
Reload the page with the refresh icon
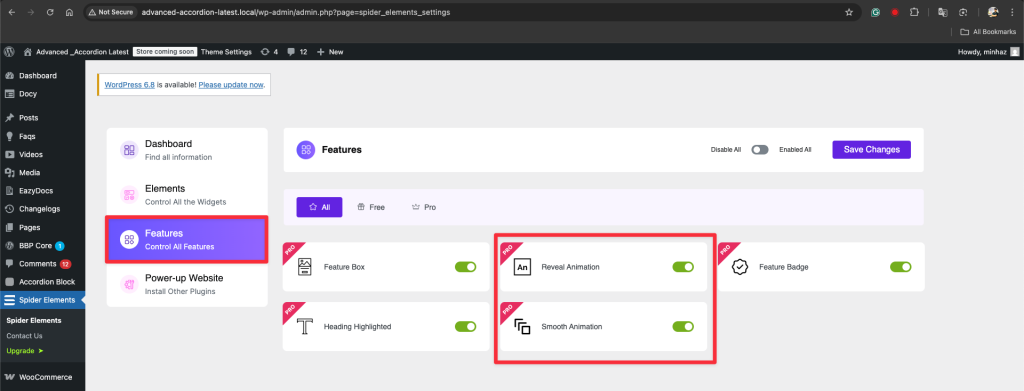[50, 12]
